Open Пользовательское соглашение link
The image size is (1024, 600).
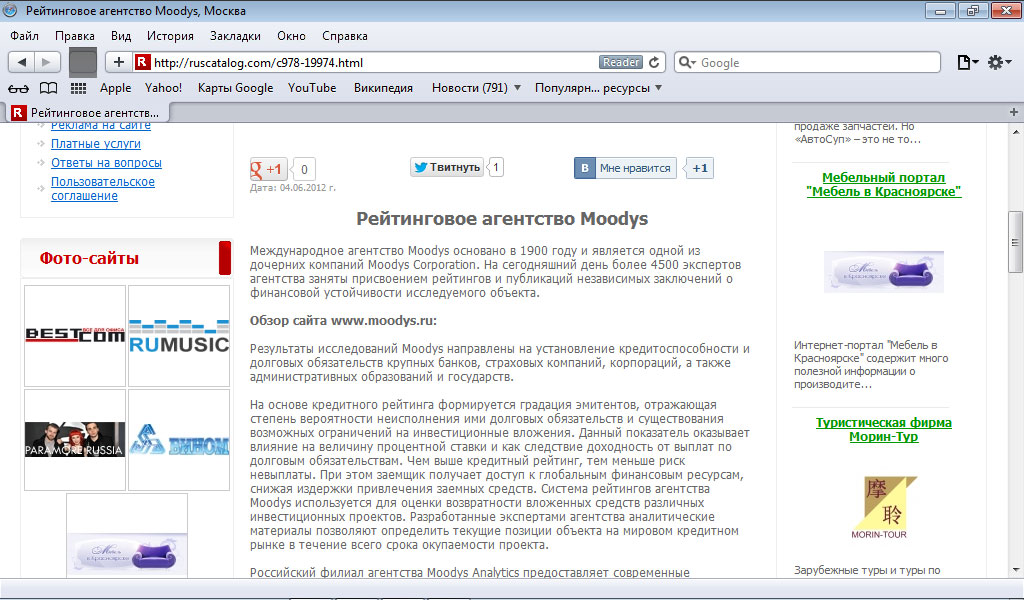(103, 189)
